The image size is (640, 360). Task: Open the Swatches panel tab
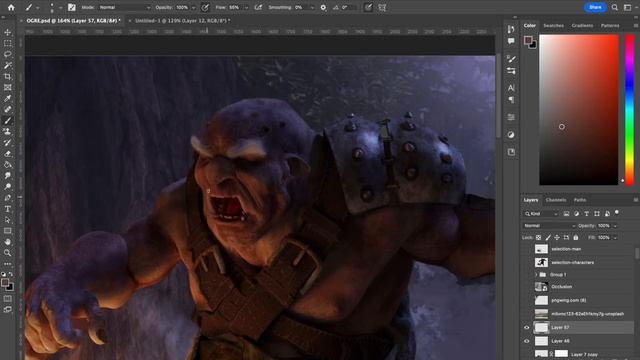pos(553,26)
